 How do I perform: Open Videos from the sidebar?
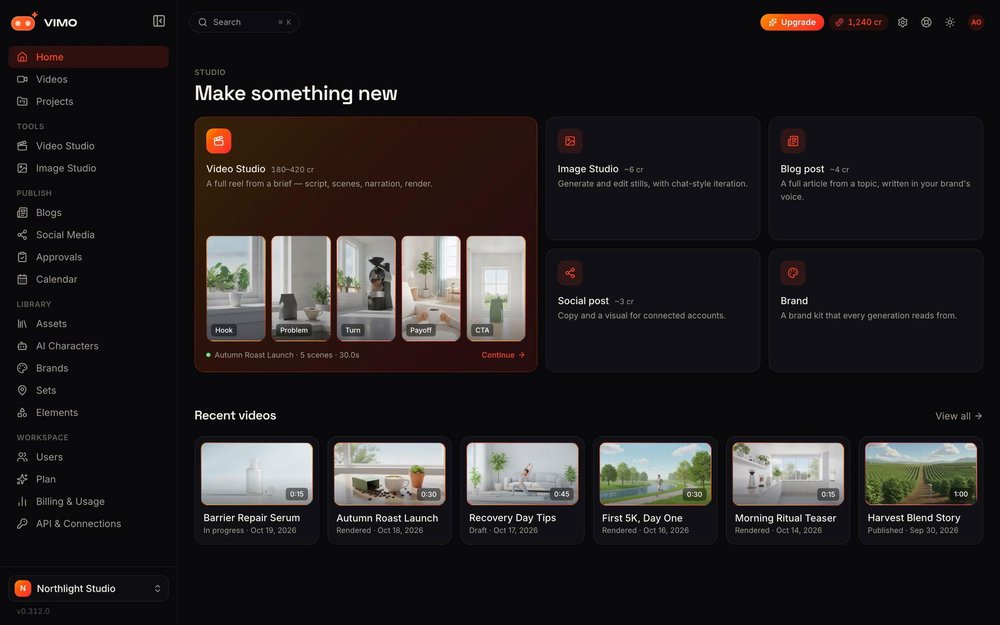coord(89,79)
